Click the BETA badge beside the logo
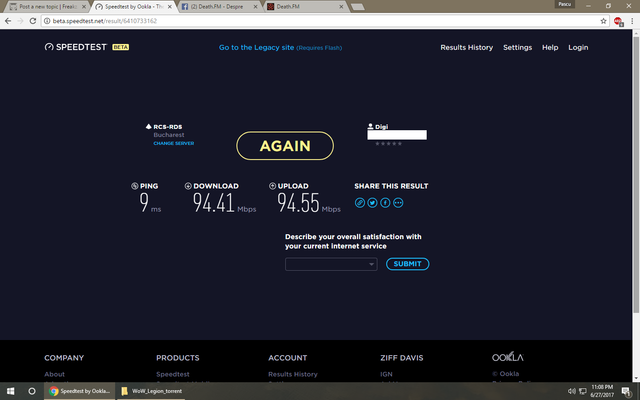The image size is (640, 400). point(120,47)
